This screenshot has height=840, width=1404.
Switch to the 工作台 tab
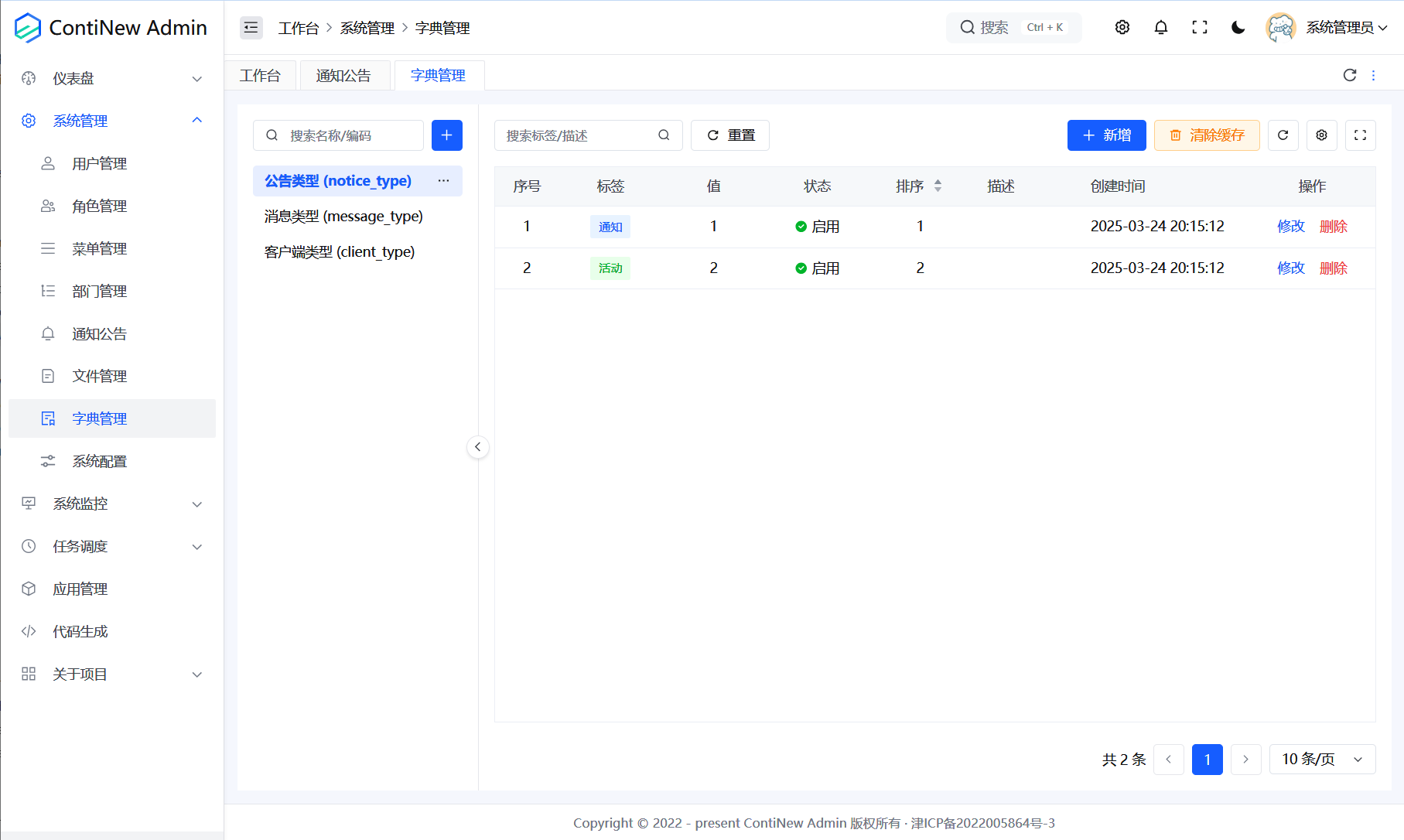[x=260, y=75]
